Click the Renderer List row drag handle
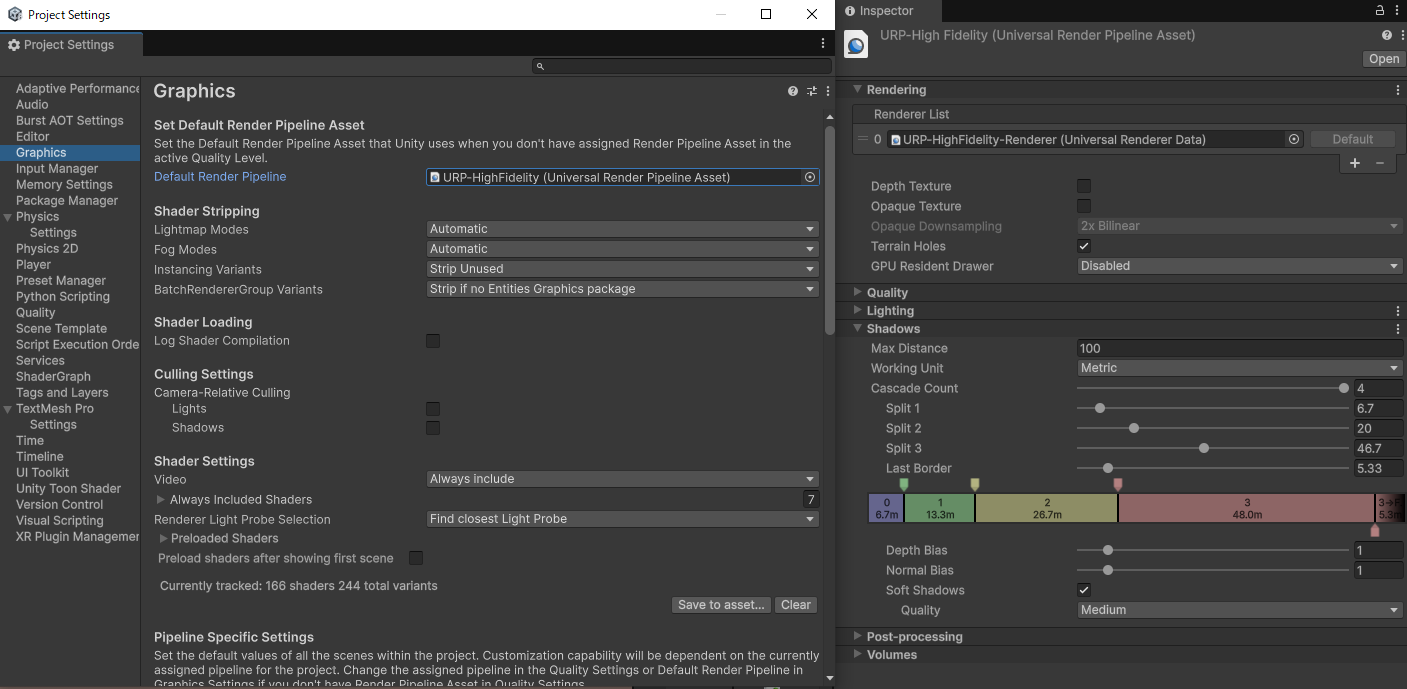The width and height of the screenshot is (1407, 689). pyautogui.click(x=863, y=139)
